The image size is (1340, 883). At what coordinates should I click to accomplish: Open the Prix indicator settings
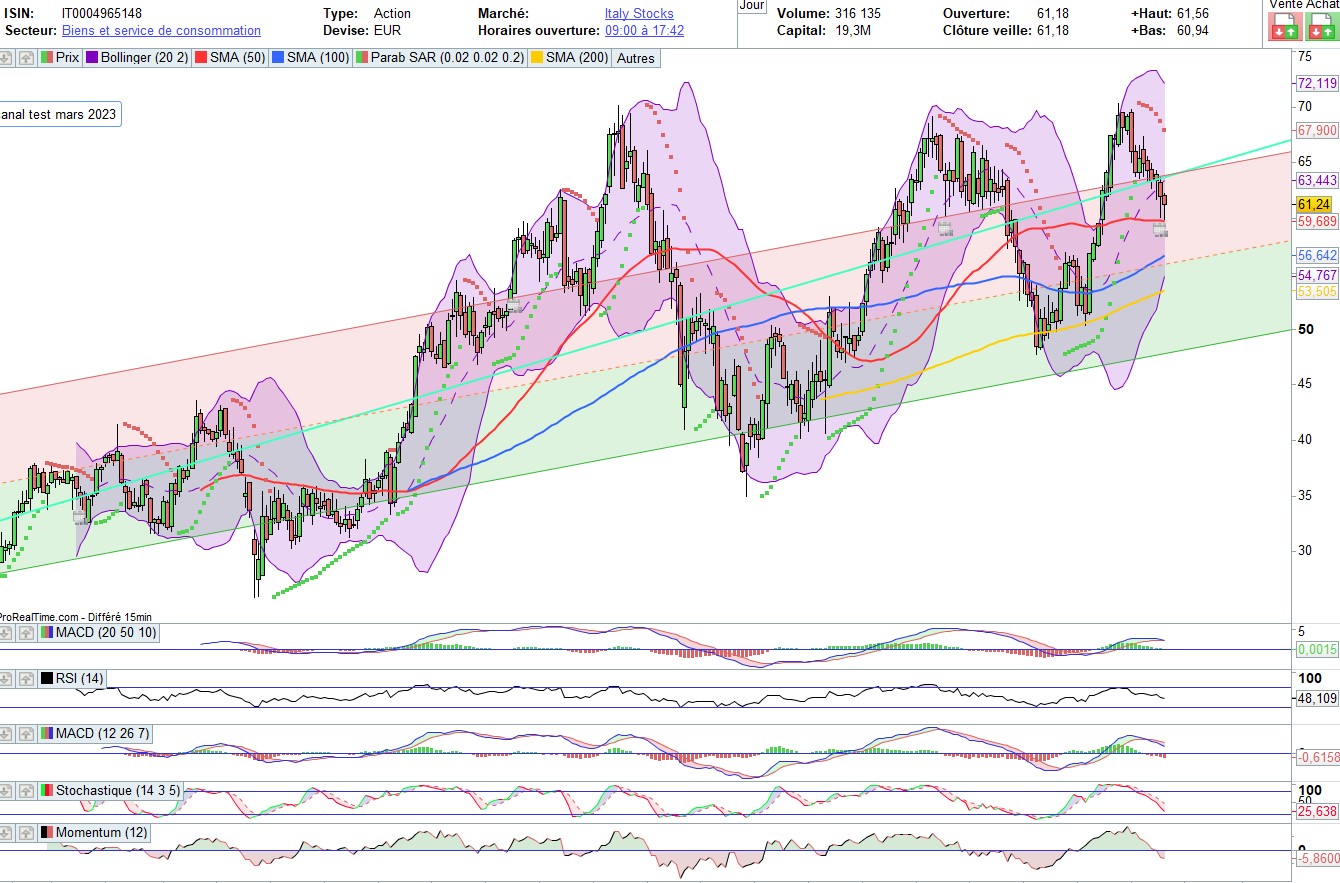point(60,58)
